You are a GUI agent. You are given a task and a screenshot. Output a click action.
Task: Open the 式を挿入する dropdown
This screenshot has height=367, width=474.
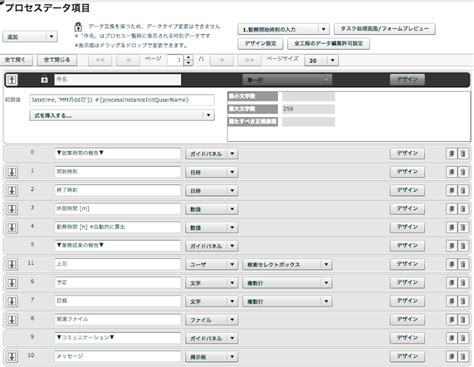point(122,115)
